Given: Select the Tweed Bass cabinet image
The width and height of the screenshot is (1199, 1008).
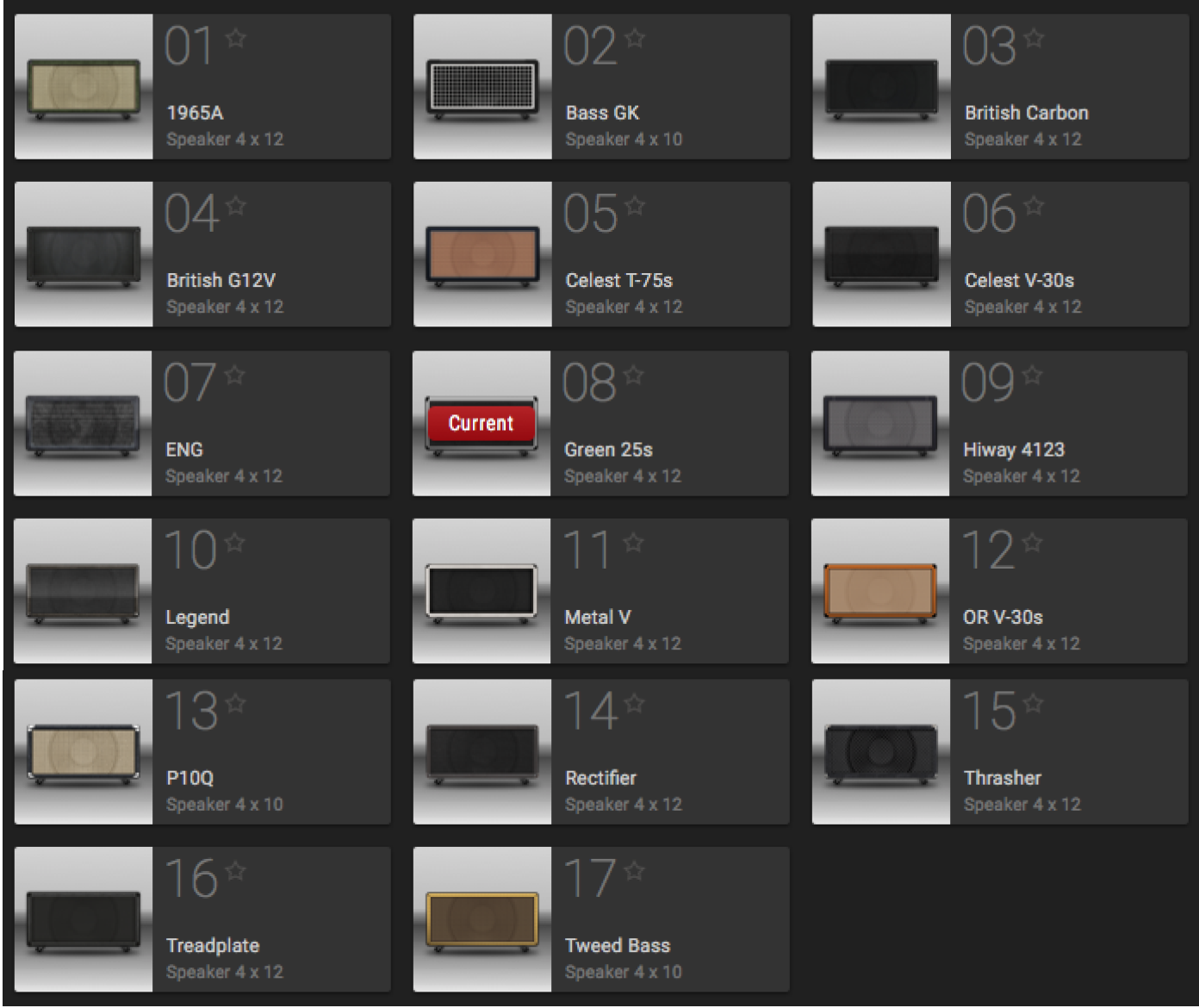Looking at the screenshot, I should [482, 919].
